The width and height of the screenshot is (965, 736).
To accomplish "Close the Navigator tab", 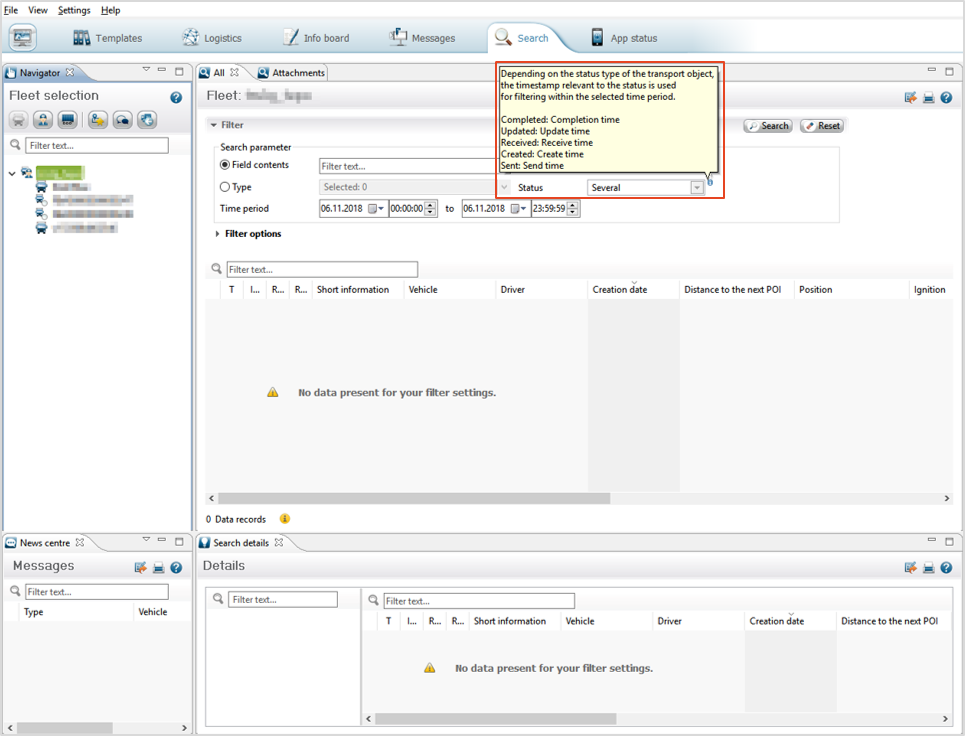I will click(70, 72).
